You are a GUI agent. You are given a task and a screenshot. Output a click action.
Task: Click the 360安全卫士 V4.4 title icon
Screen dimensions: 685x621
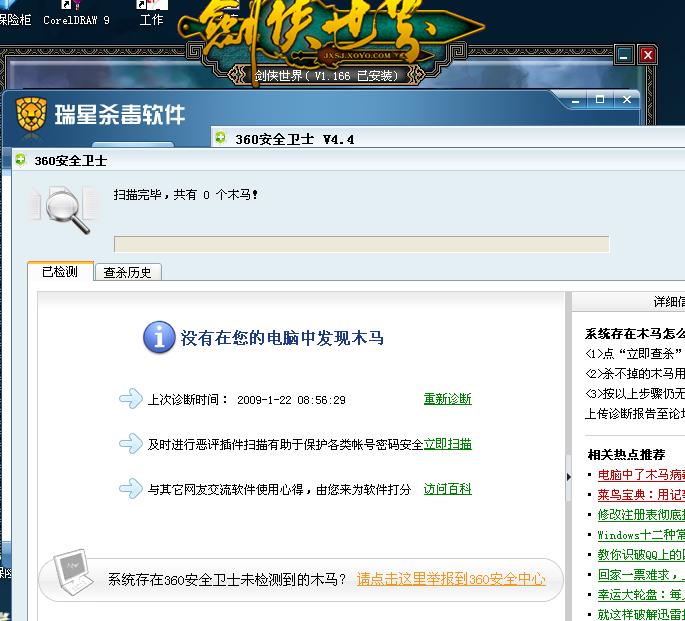tap(221, 138)
